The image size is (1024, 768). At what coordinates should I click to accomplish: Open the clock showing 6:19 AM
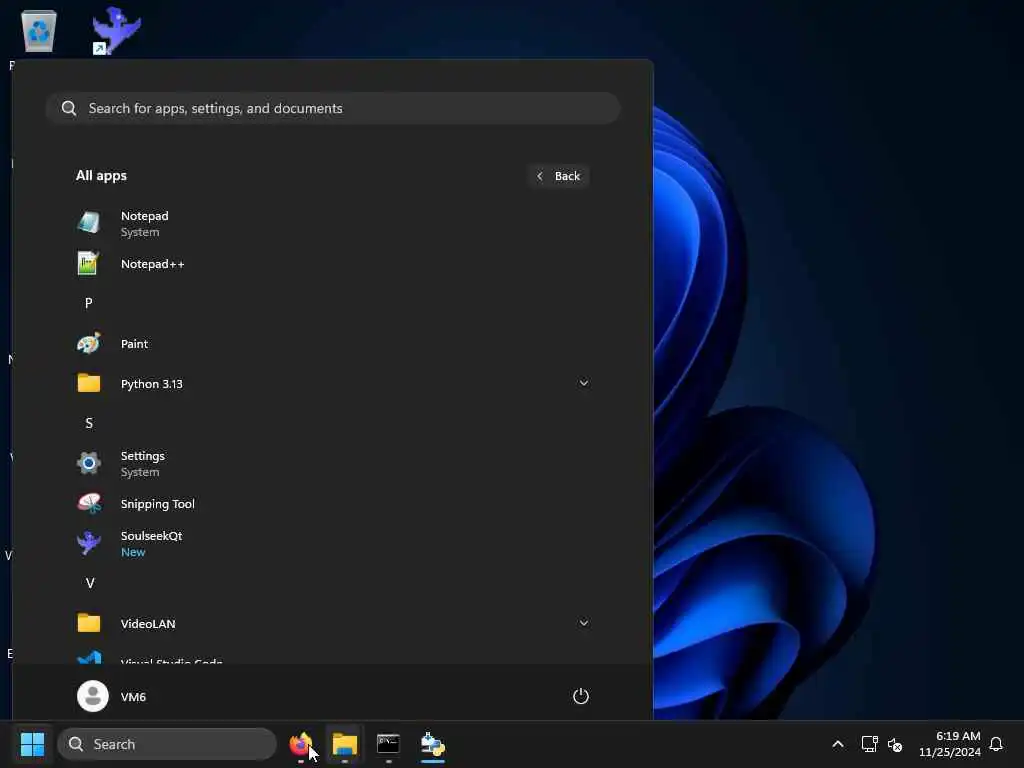tap(950, 744)
